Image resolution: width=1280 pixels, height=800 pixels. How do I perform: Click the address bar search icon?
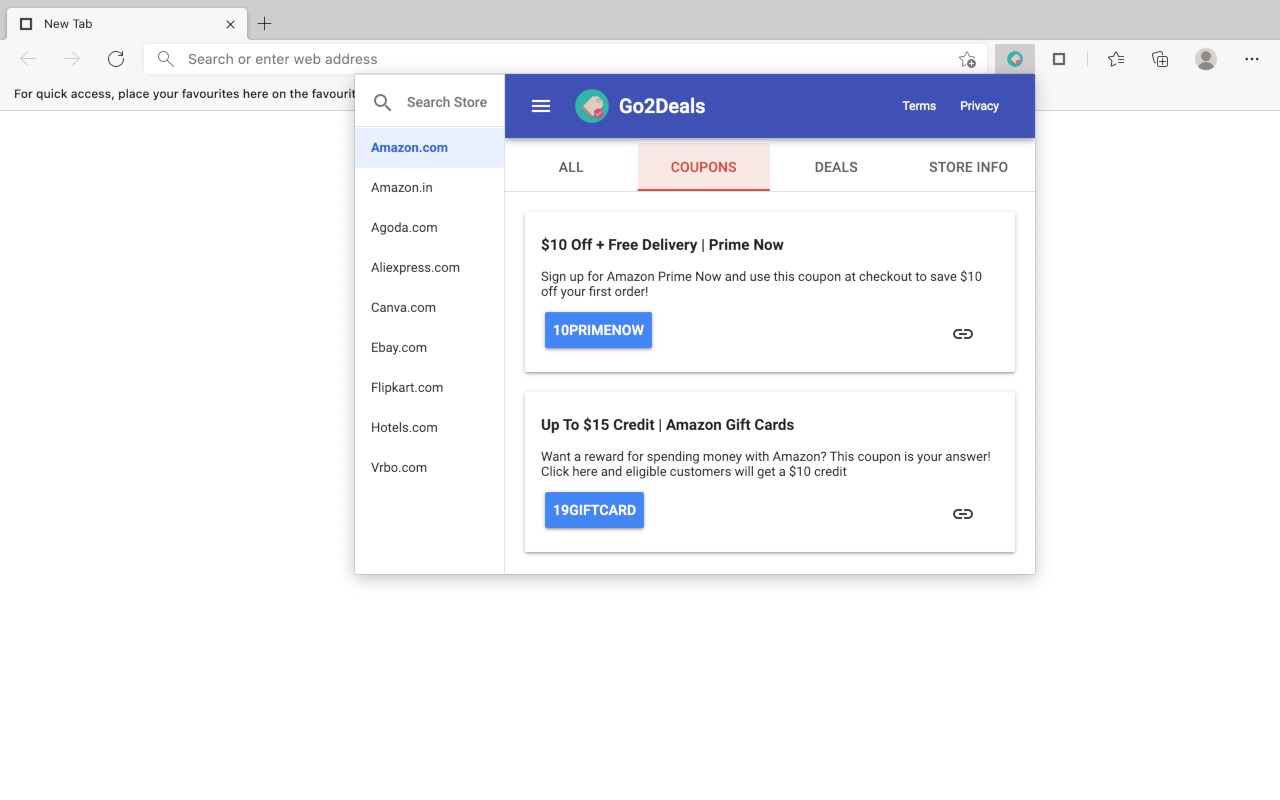point(166,59)
